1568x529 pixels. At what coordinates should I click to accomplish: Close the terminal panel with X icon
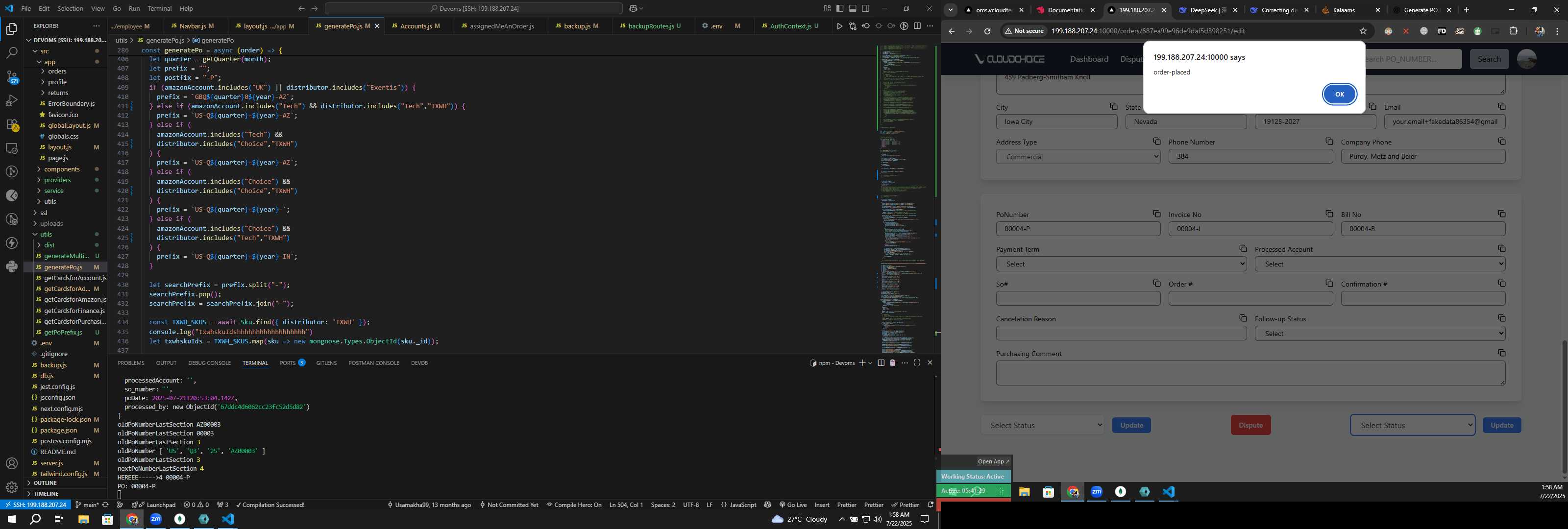click(x=930, y=363)
